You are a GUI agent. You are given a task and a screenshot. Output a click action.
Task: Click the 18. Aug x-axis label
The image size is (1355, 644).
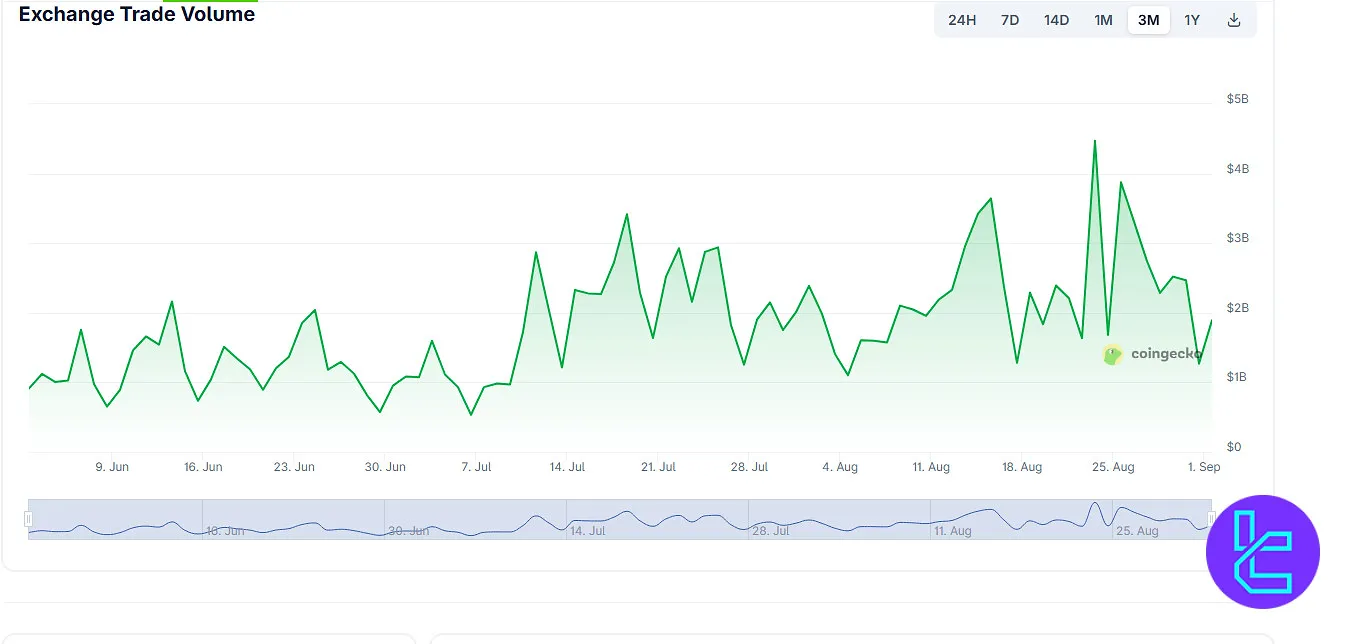(x=1022, y=467)
